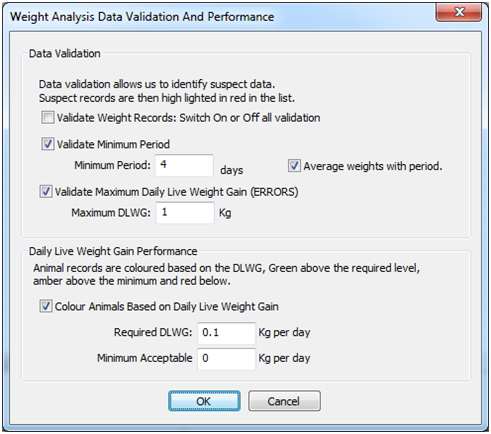Uncheck Validate Minimum Period
Viewport: 491px width, 434px height.
[x=48, y=144]
